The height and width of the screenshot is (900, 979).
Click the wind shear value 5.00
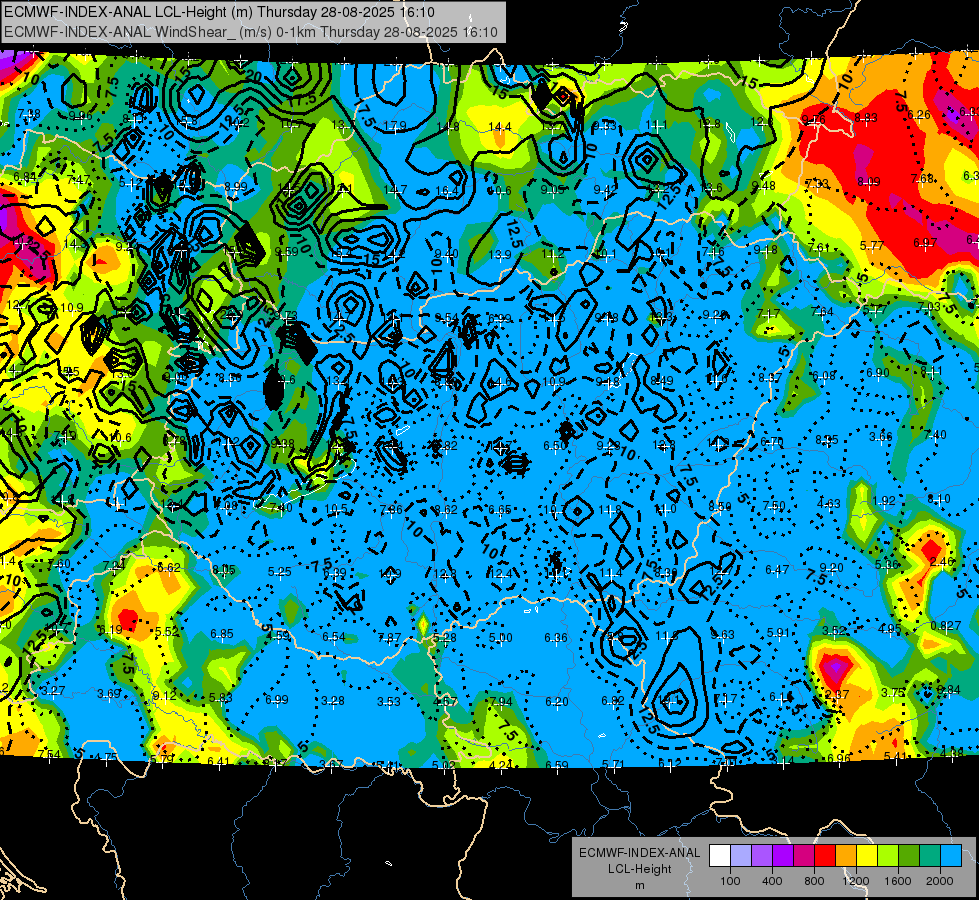click(x=501, y=638)
